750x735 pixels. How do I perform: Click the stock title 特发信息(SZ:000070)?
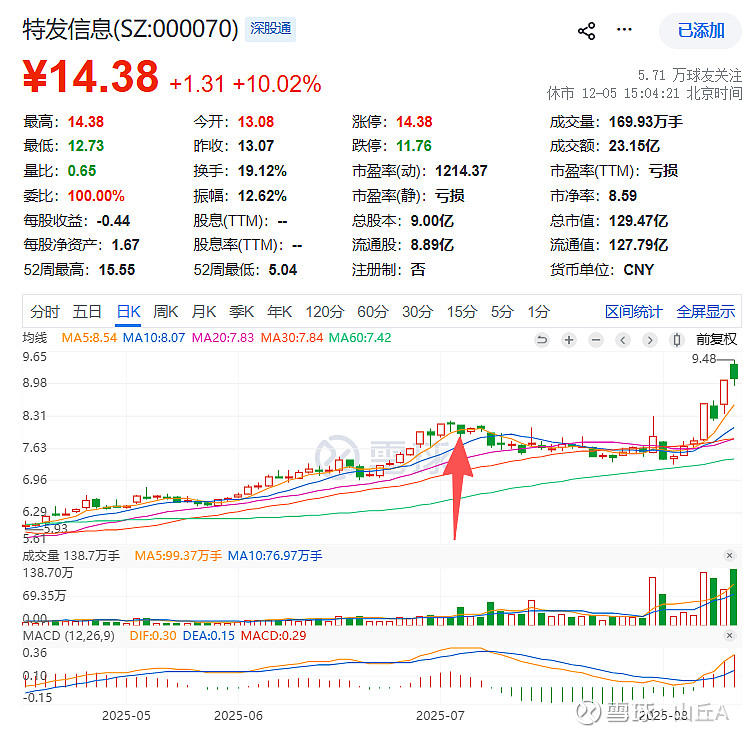pos(131,29)
